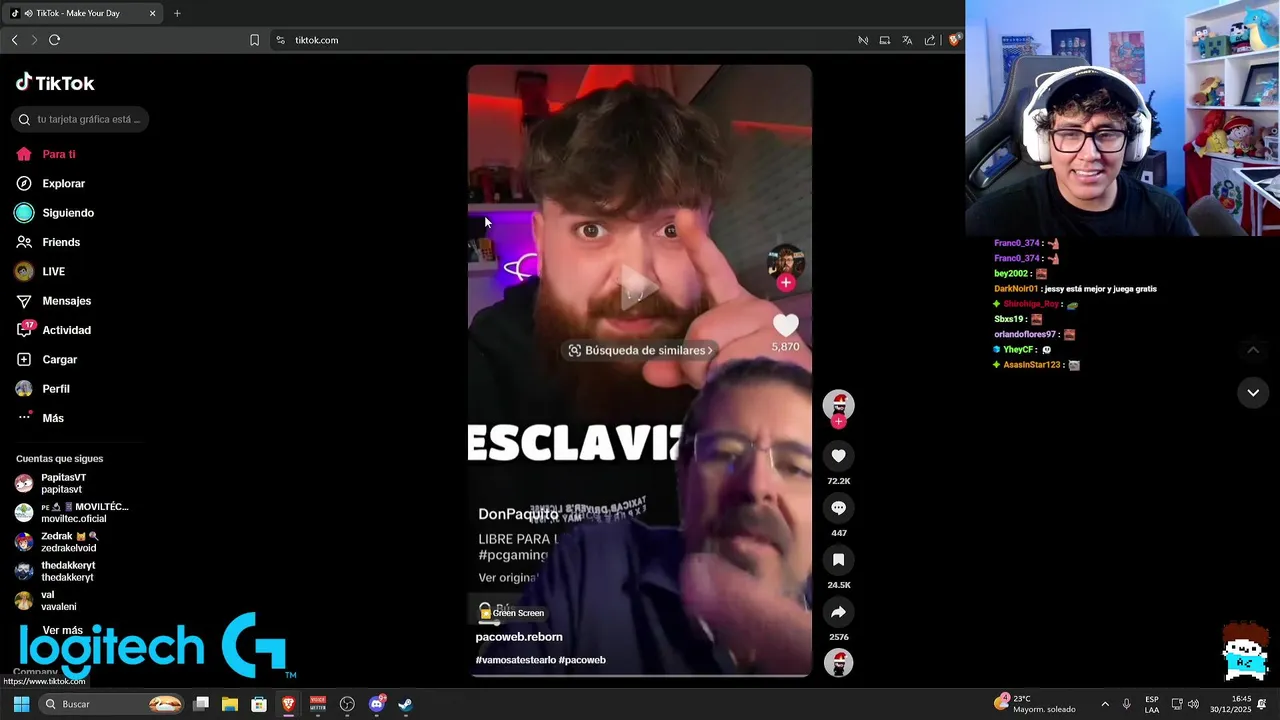Like the video with the heart button
Image resolution: width=1280 pixels, height=720 pixels.
point(838,456)
